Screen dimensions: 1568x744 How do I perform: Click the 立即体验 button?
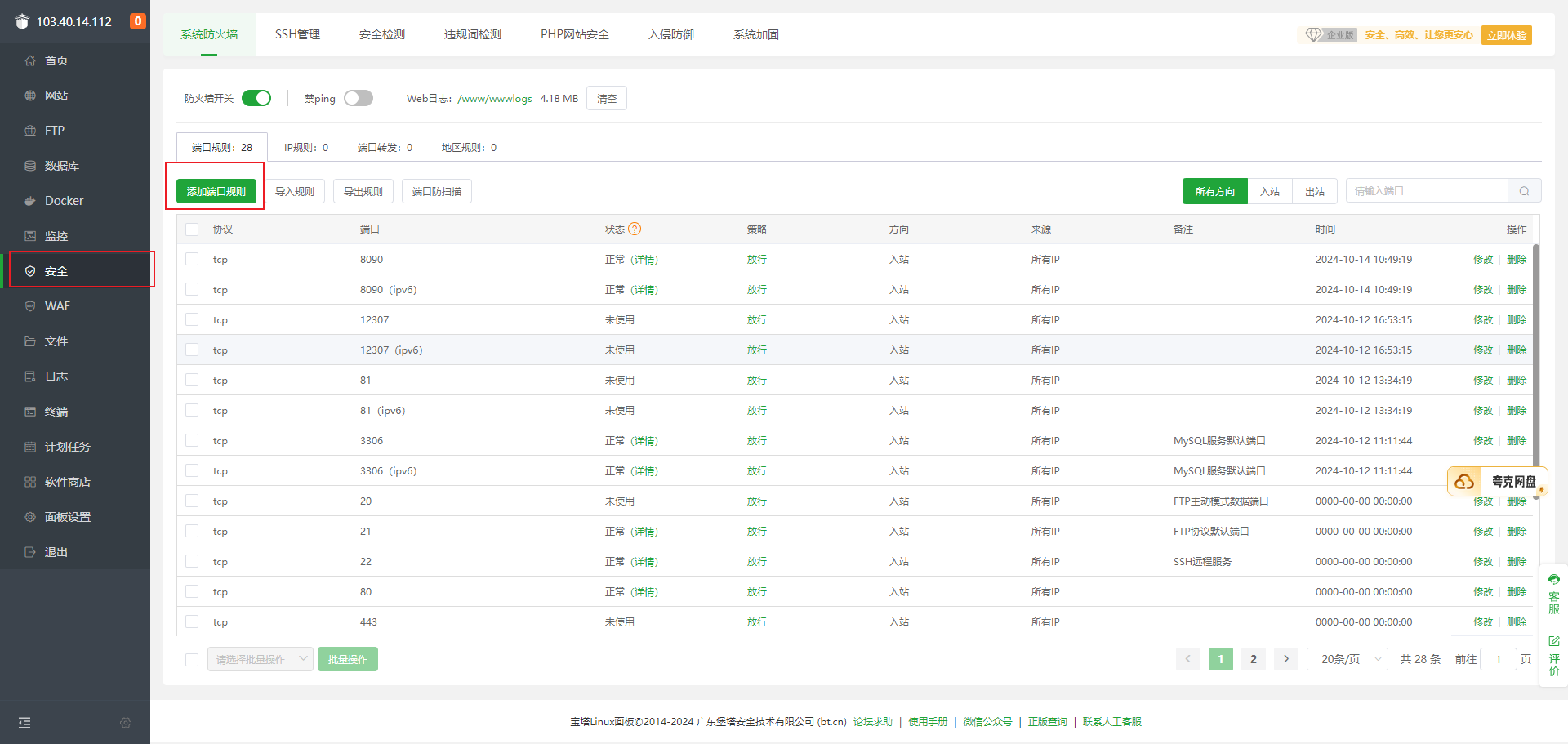coord(1507,35)
